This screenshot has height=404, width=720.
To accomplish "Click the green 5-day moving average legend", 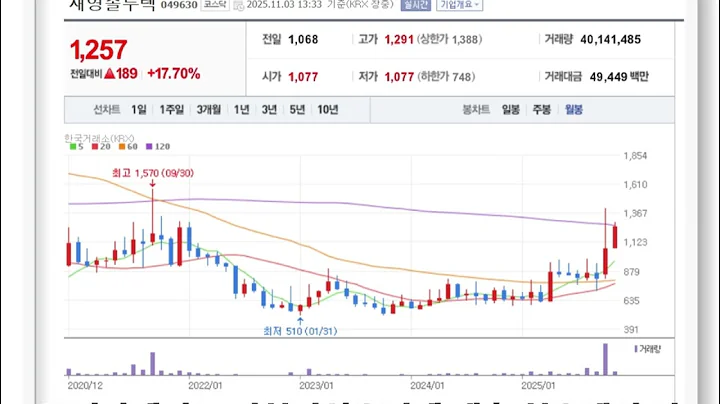I will pos(77,146).
